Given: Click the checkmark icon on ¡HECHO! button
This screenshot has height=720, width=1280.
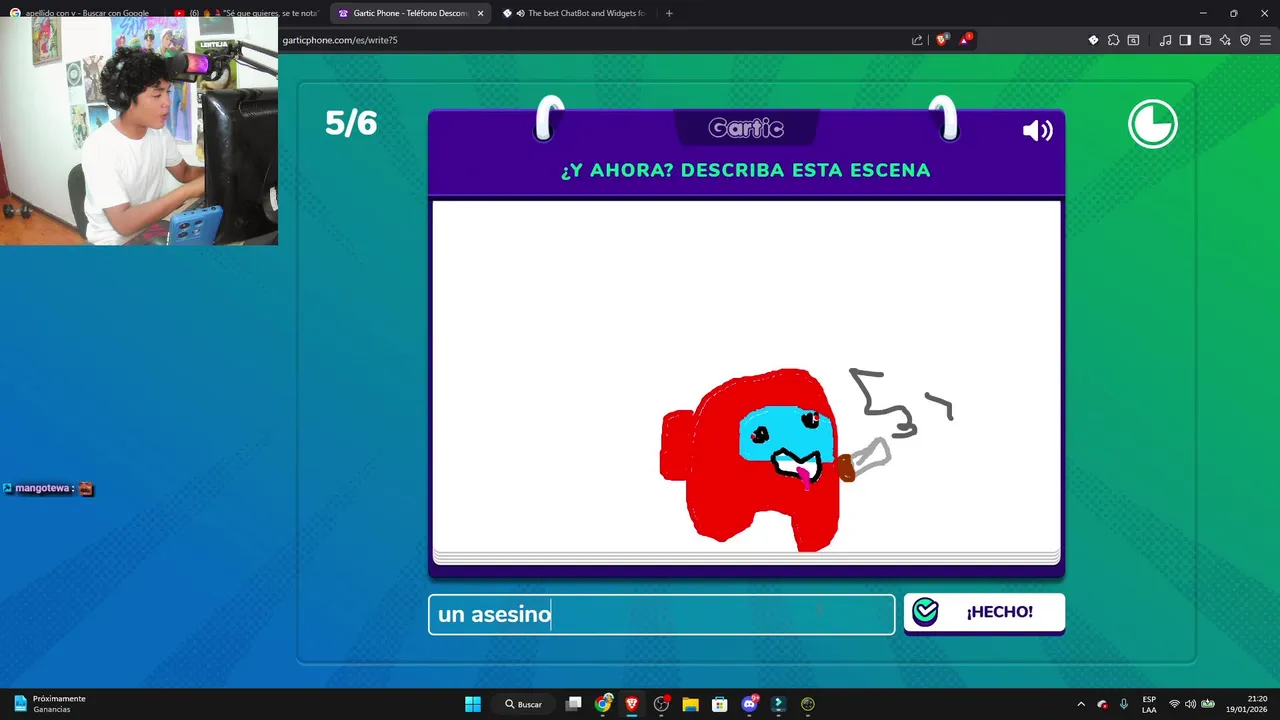Looking at the screenshot, I should (x=925, y=612).
